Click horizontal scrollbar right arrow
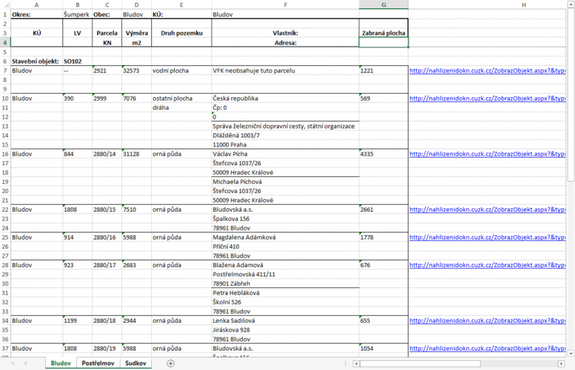This screenshot has height=370, width=575. [x=561, y=363]
